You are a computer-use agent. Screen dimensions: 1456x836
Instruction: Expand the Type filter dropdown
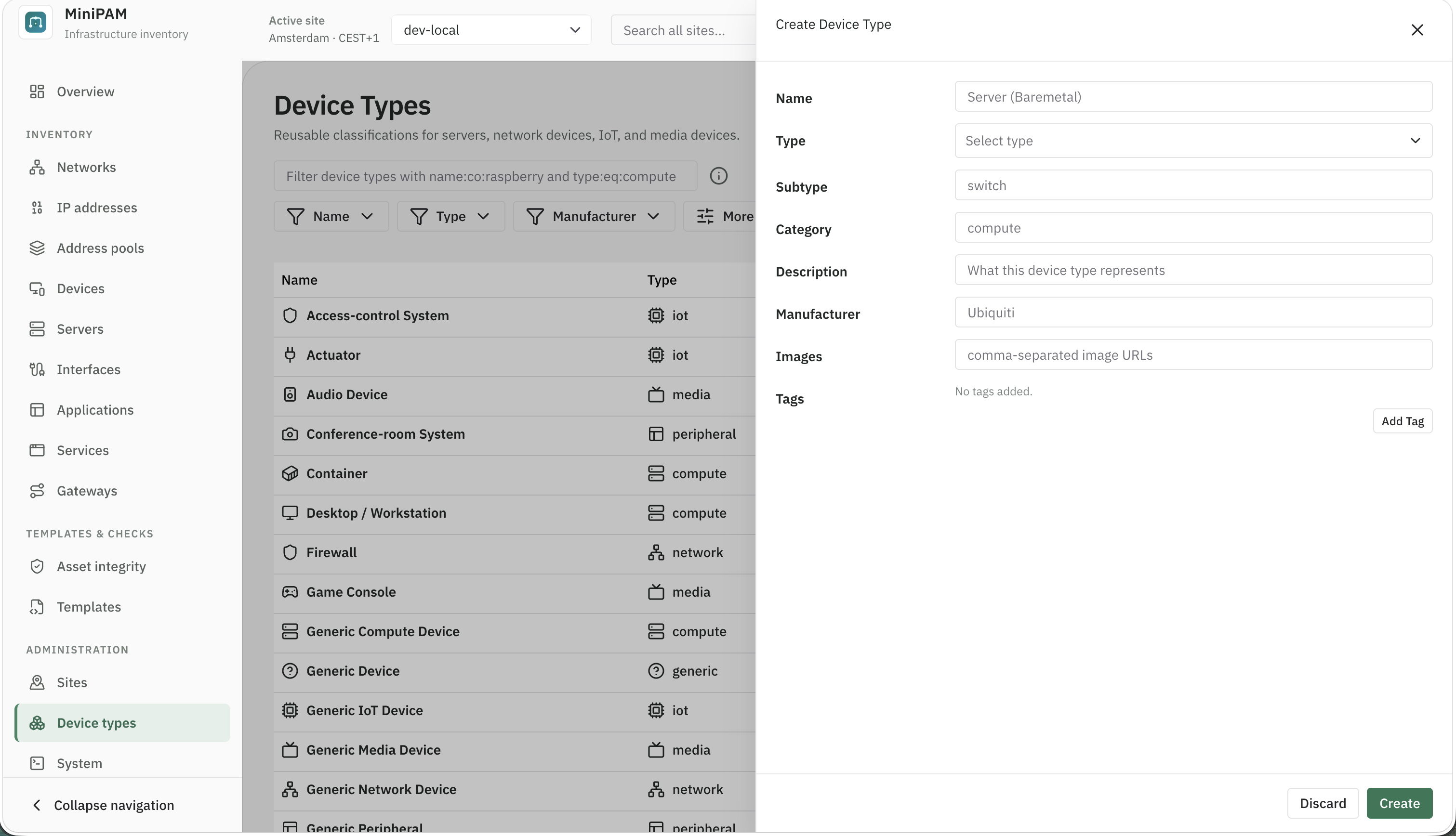pos(451,217)
